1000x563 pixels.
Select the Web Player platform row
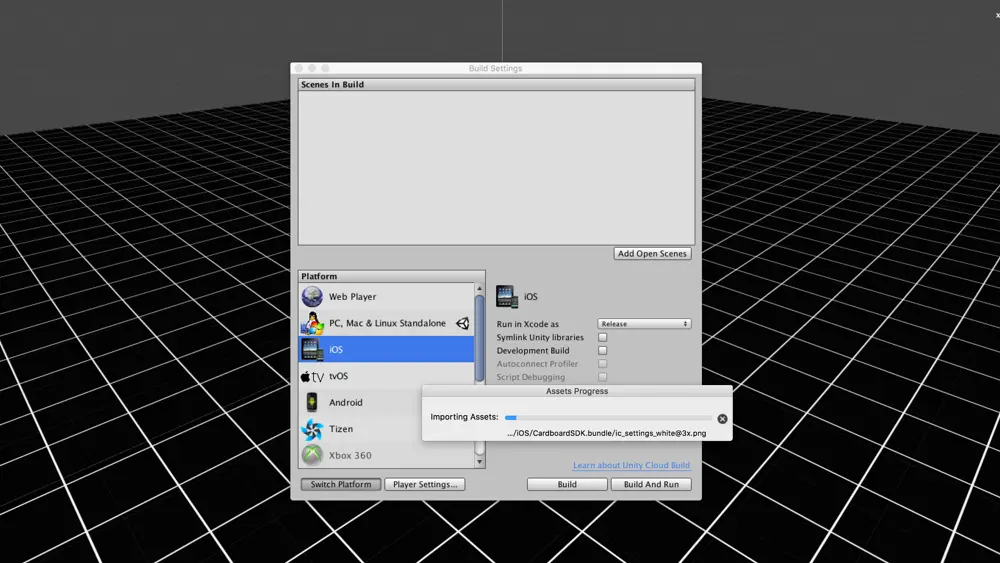pyautogui.click(x=387, y=296)
